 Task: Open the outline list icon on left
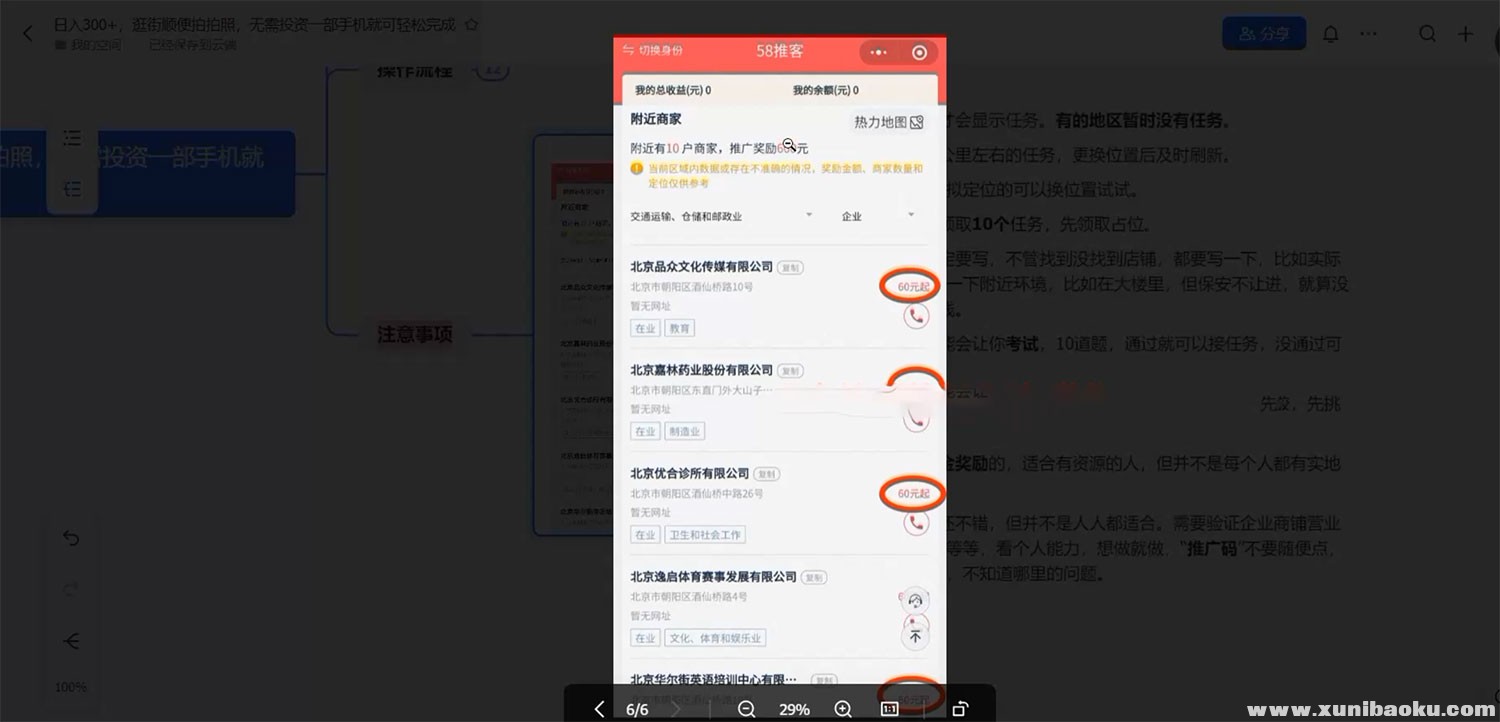(x=72, y=138)
